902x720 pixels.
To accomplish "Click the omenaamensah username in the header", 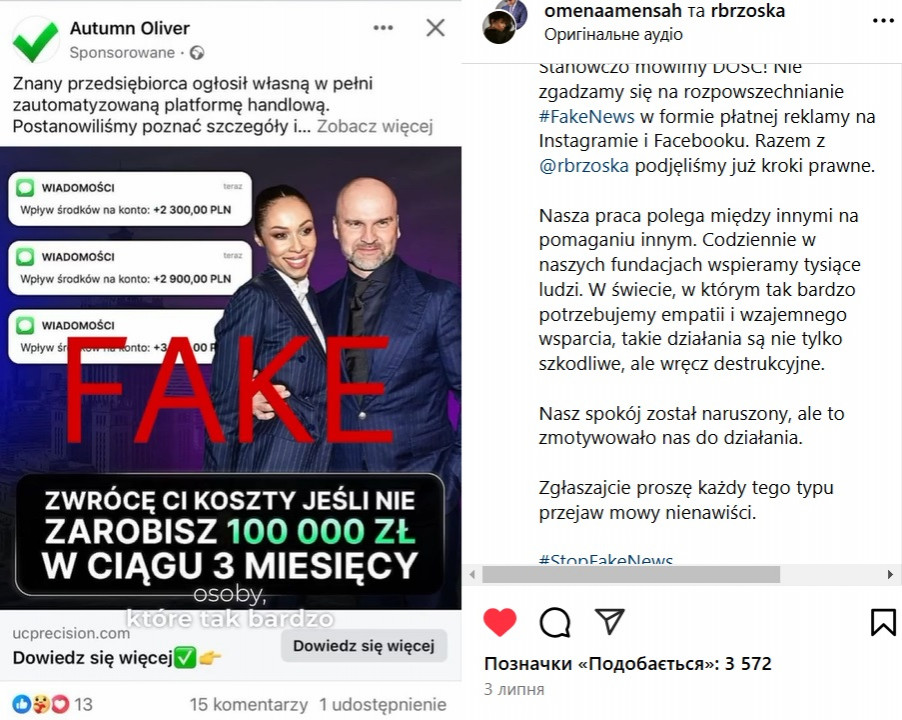I will click(613, 10).
